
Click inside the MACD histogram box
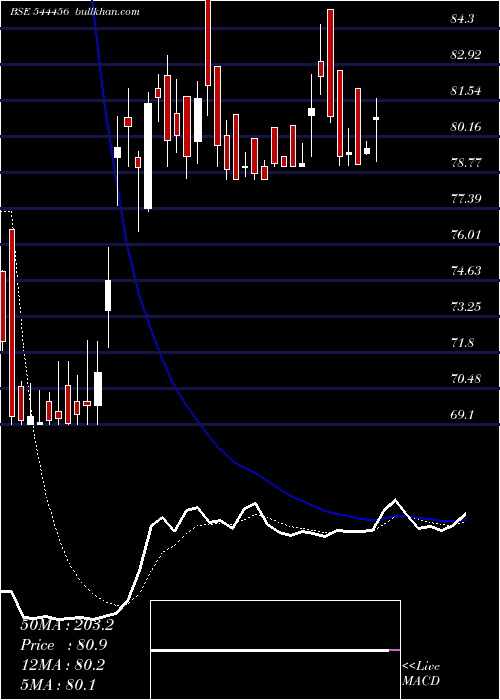coord(275,650)
